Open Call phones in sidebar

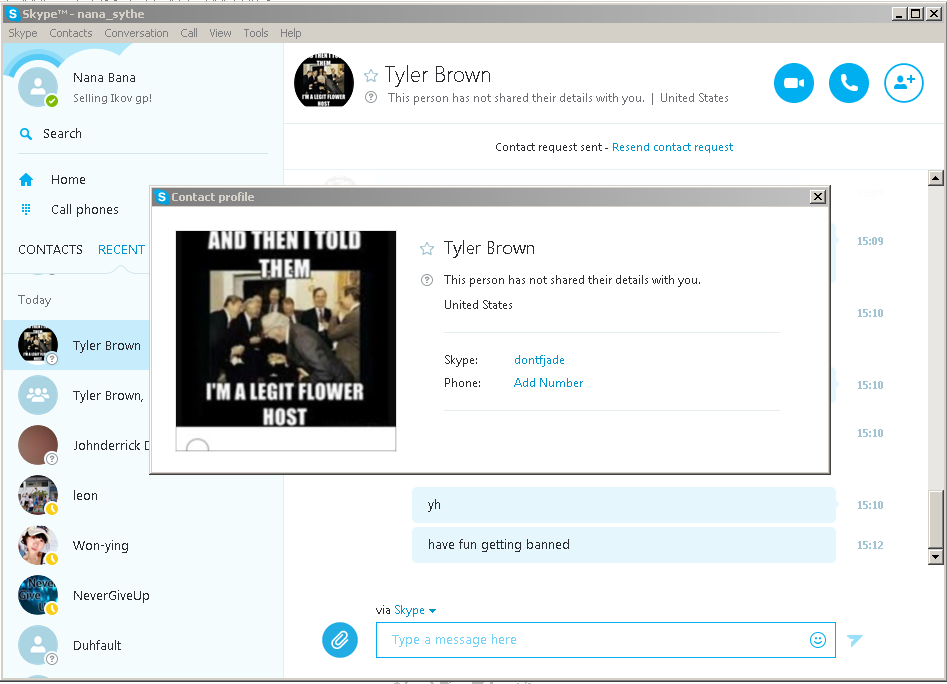(x=85, y=209)
